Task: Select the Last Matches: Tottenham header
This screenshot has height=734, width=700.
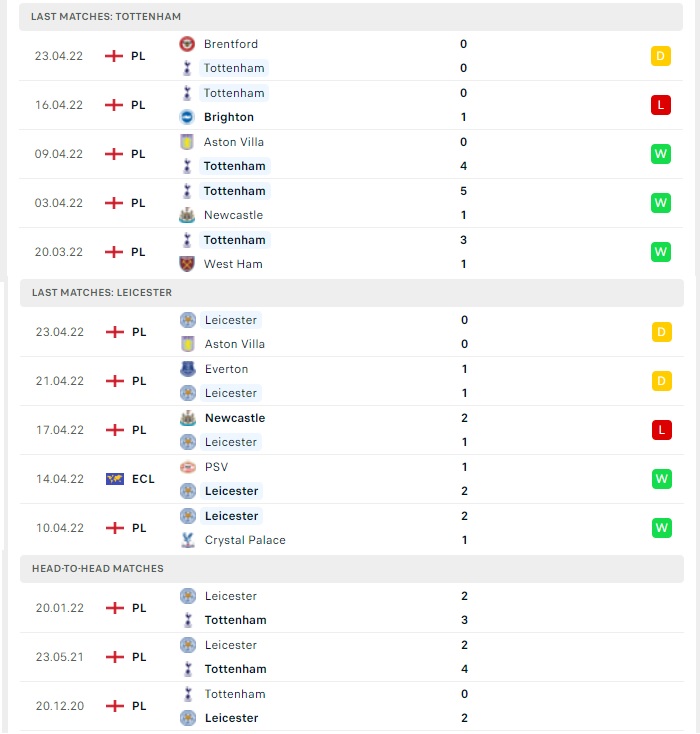Action: pos(351,17)
